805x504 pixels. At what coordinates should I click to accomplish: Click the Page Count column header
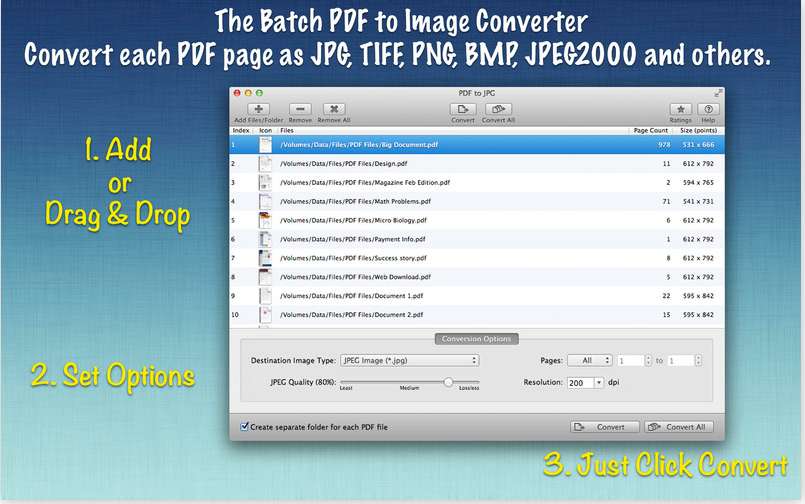(x=650, y=130)
